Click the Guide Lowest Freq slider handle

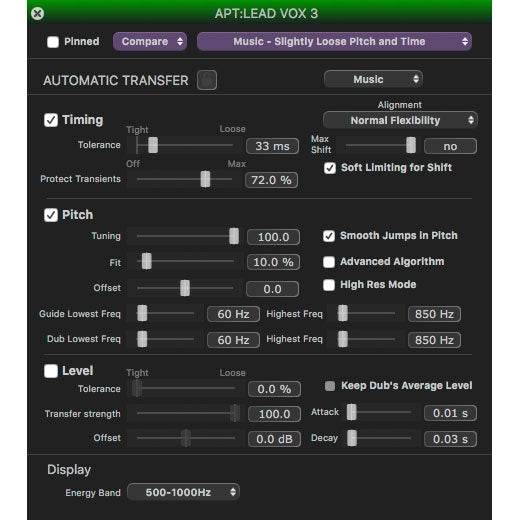(x=142, y=313)
